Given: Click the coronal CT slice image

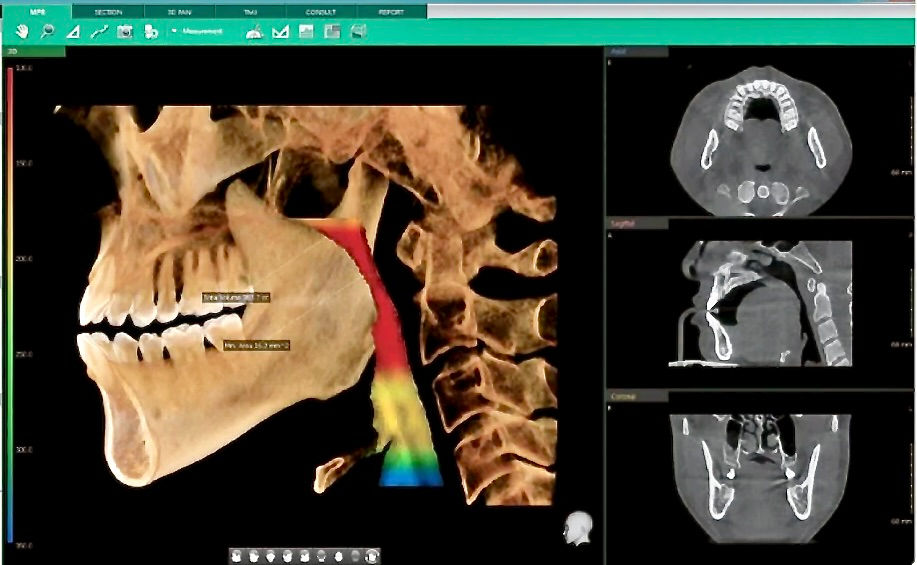Looking at the screenshot, I should 759,477.
